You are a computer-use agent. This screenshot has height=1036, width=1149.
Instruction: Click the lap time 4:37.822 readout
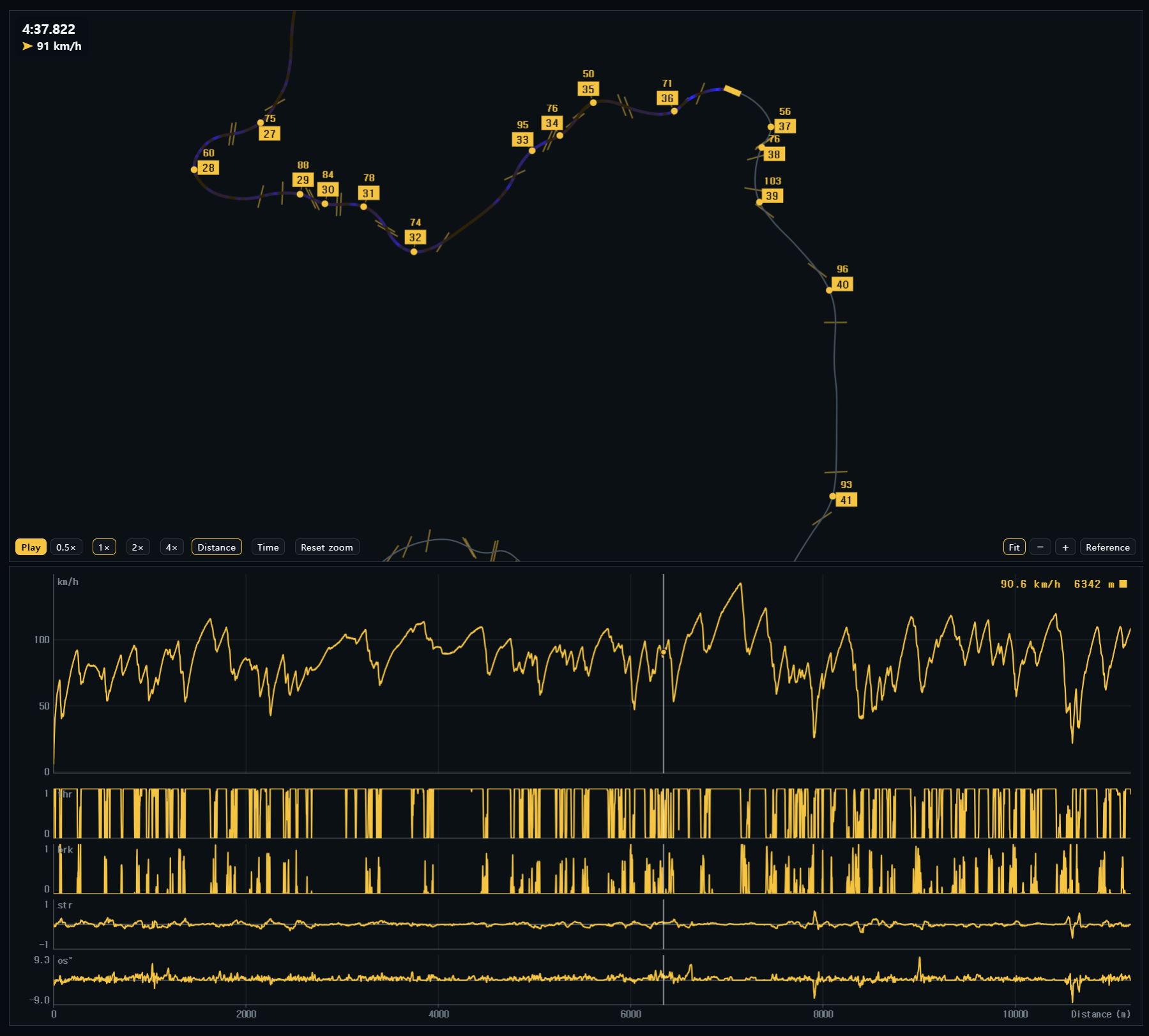[49, 29]
